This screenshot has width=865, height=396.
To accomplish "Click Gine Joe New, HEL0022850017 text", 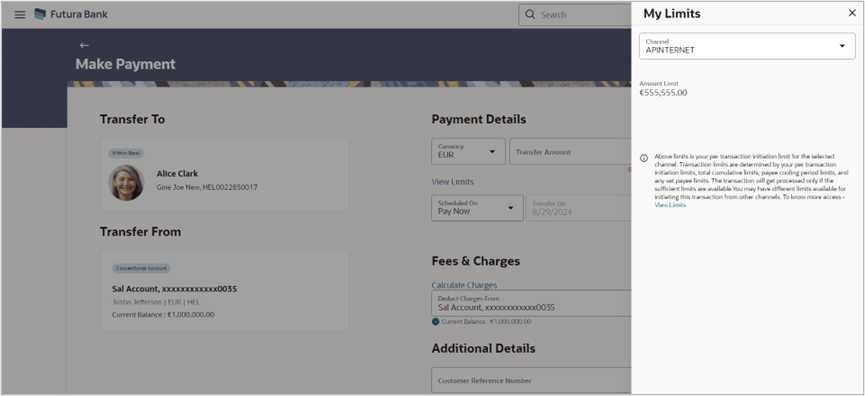I will pyautogui.click(x=207, y=187).
